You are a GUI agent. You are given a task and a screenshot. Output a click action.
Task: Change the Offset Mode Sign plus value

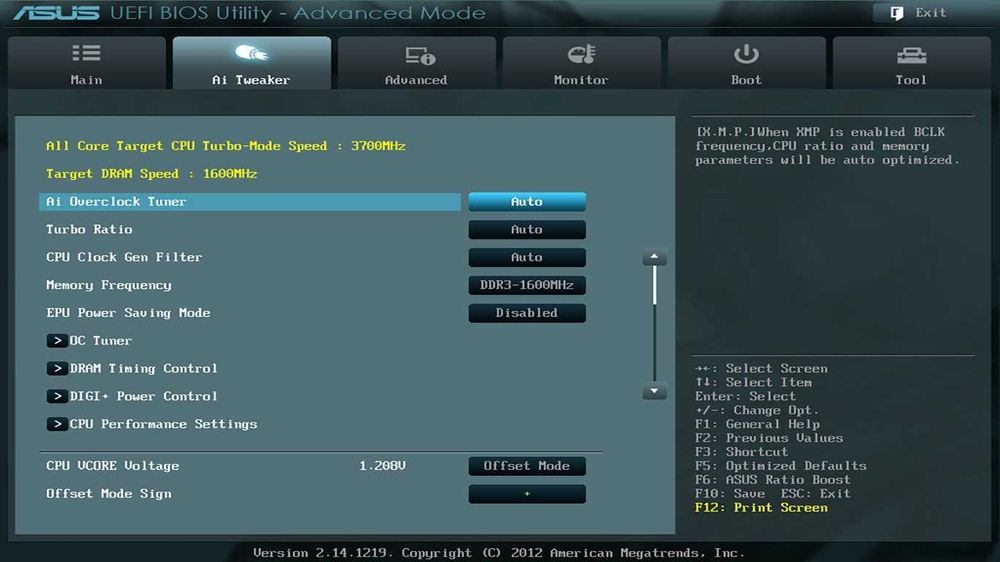[x=527, y=494]
